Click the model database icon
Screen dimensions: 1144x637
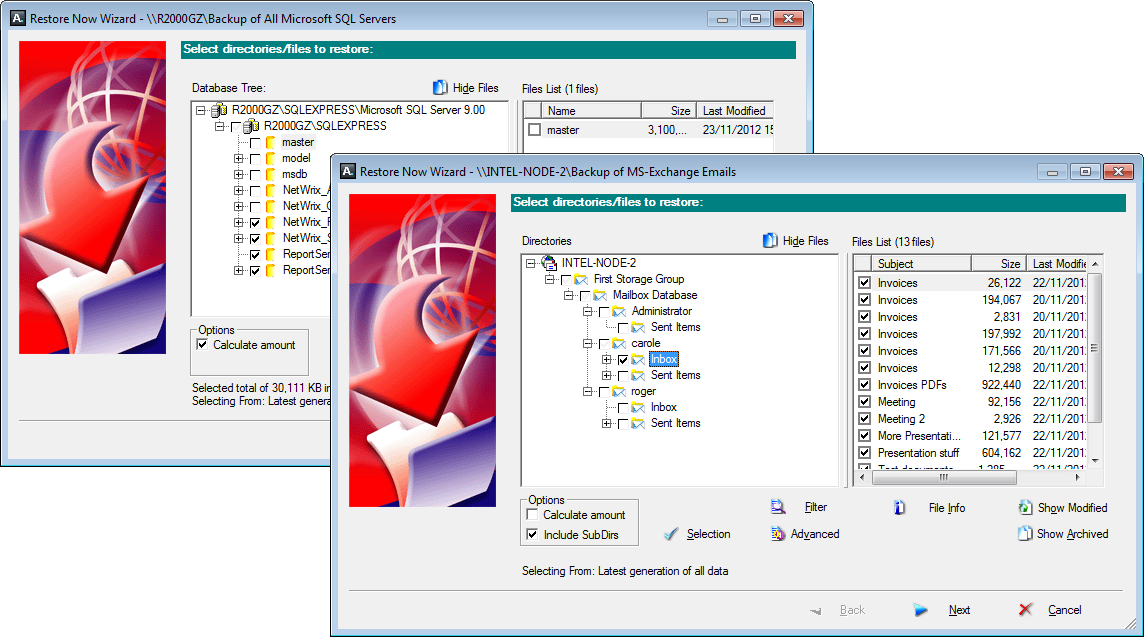coord(271,158)
